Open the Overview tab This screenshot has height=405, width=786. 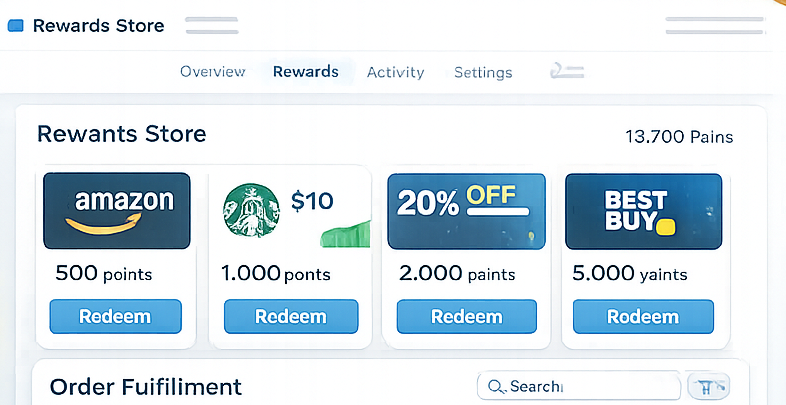(212, 72)
